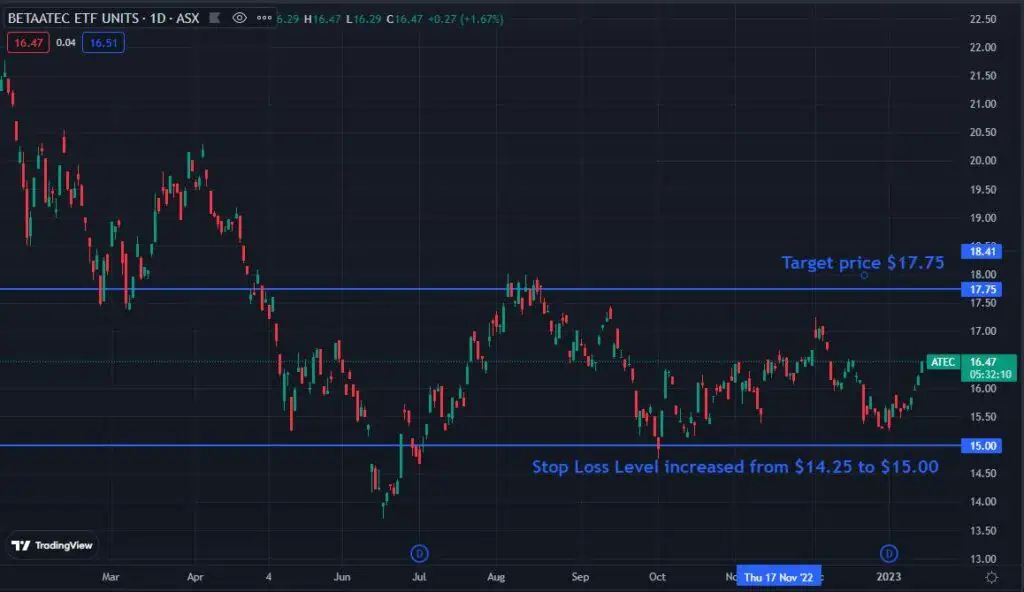Click the dividend D marker near 2023
Viewport: 1024px width, 592px height.
[888, 553]
